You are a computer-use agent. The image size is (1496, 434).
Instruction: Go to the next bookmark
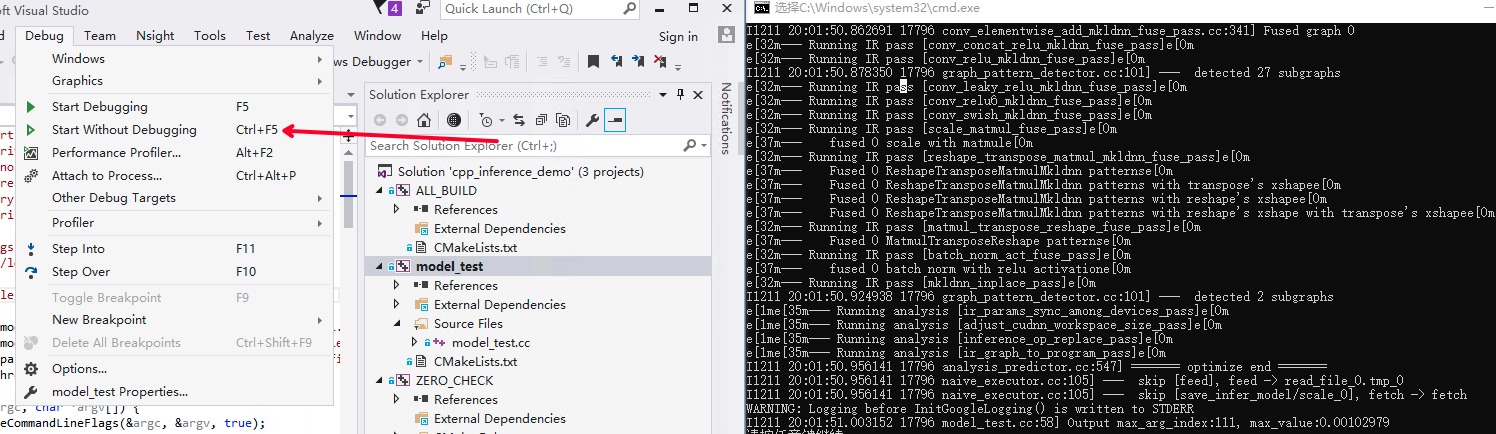tap(639, 62)
